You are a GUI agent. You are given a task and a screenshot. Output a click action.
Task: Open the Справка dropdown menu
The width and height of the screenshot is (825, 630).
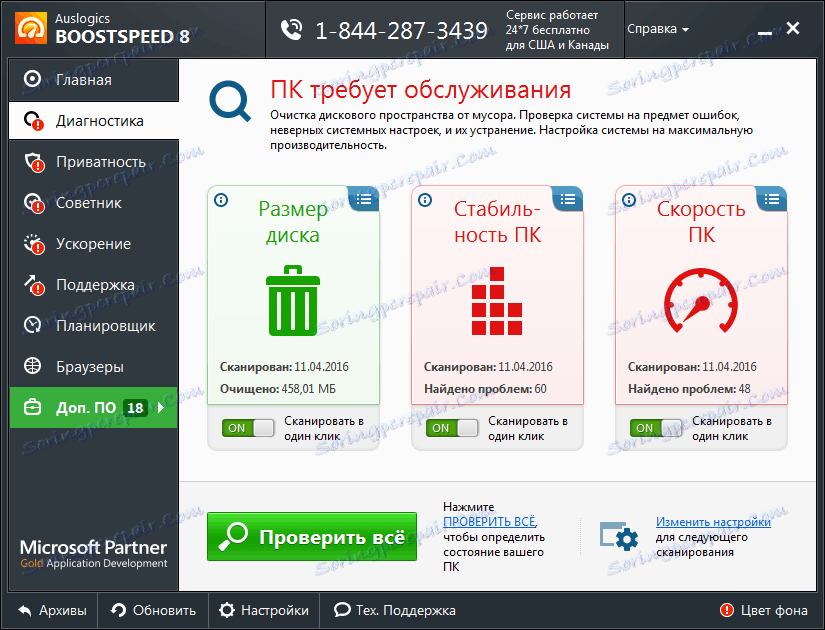click(658, 29)
